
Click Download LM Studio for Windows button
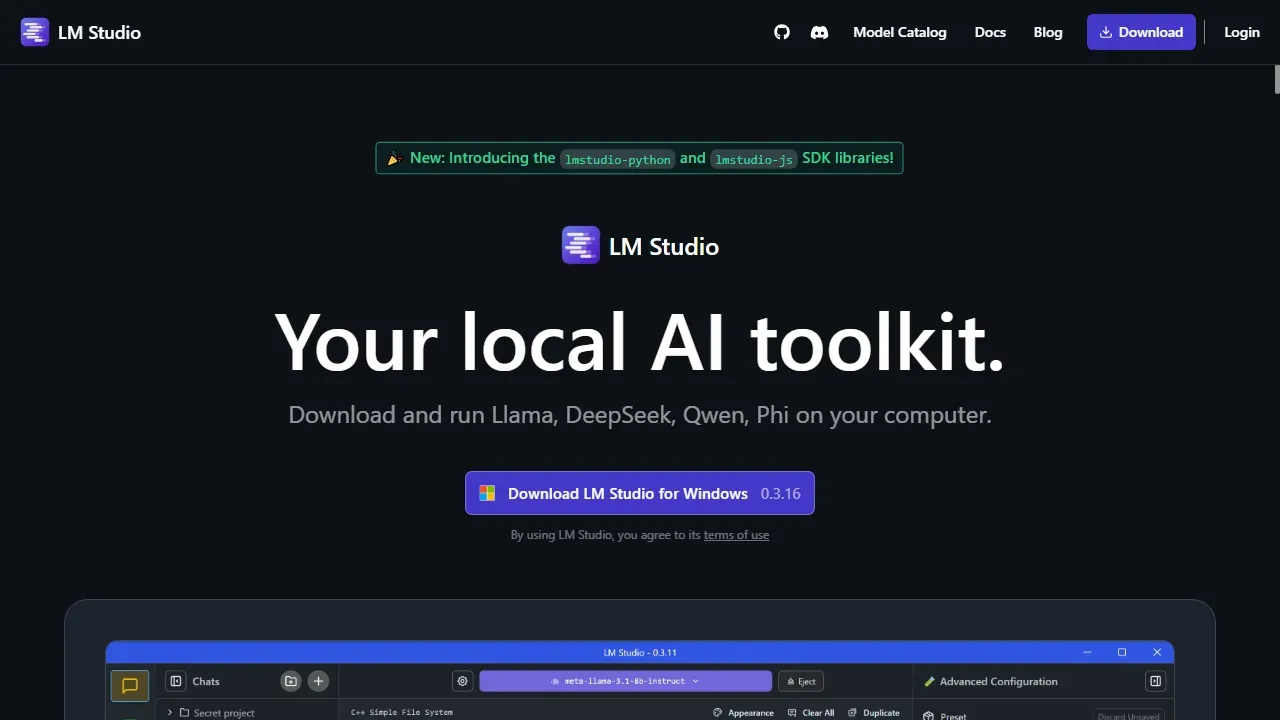pyautogui.click(x=639, y=493)
